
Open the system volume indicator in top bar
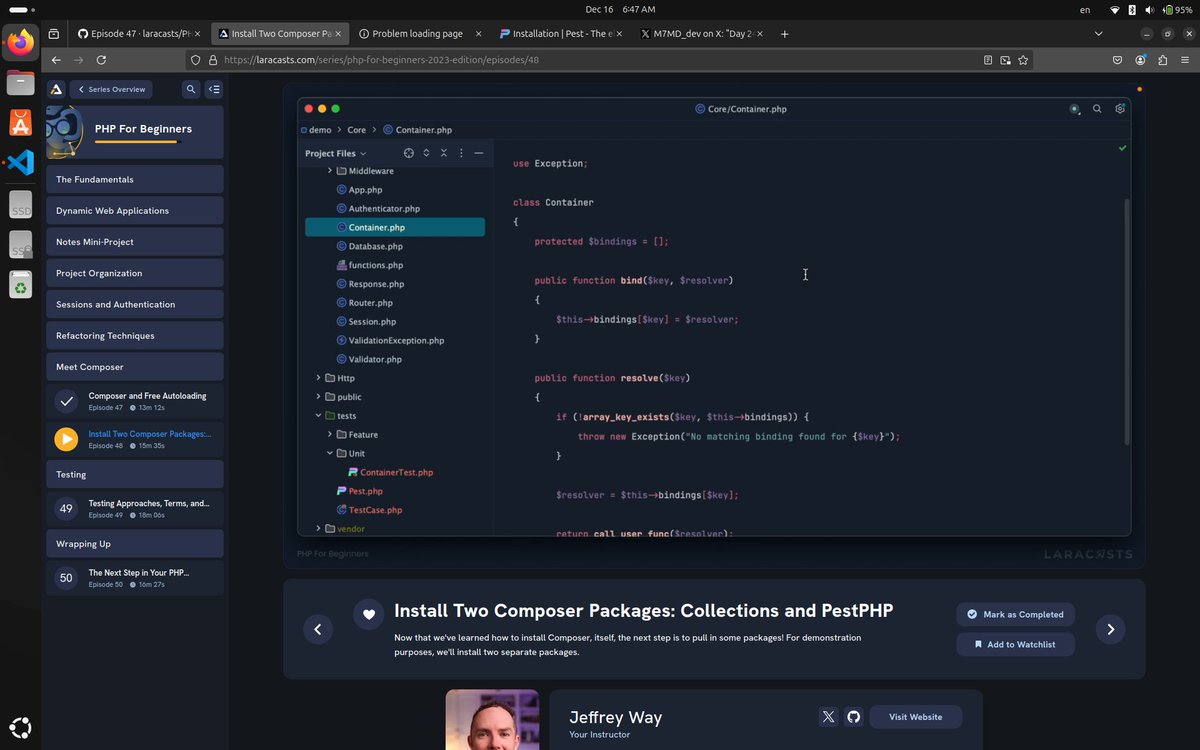[x=1150, y=9]
